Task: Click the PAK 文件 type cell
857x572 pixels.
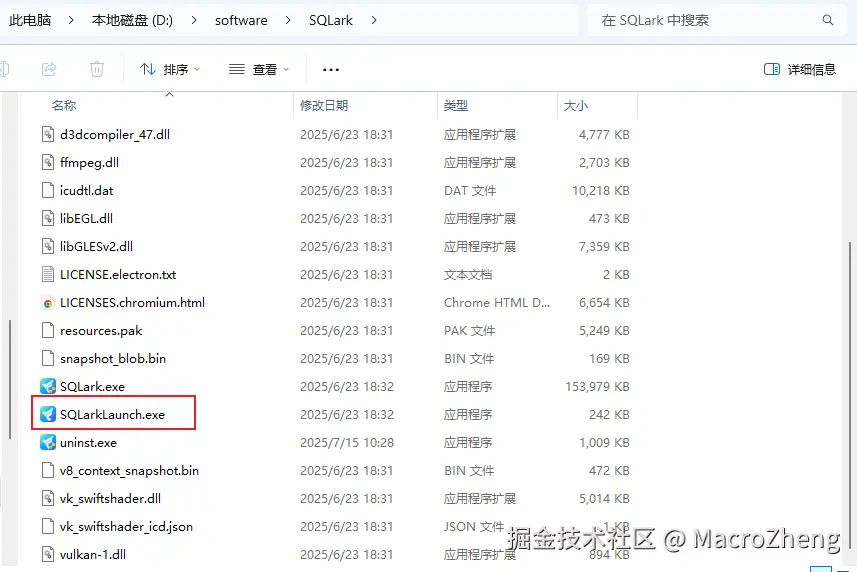Action: [x=469, y=331]
